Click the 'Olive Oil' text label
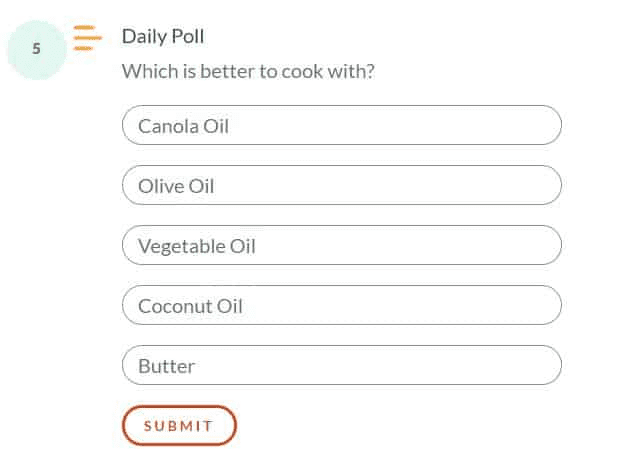622x465 pixels. pos(176,186)
